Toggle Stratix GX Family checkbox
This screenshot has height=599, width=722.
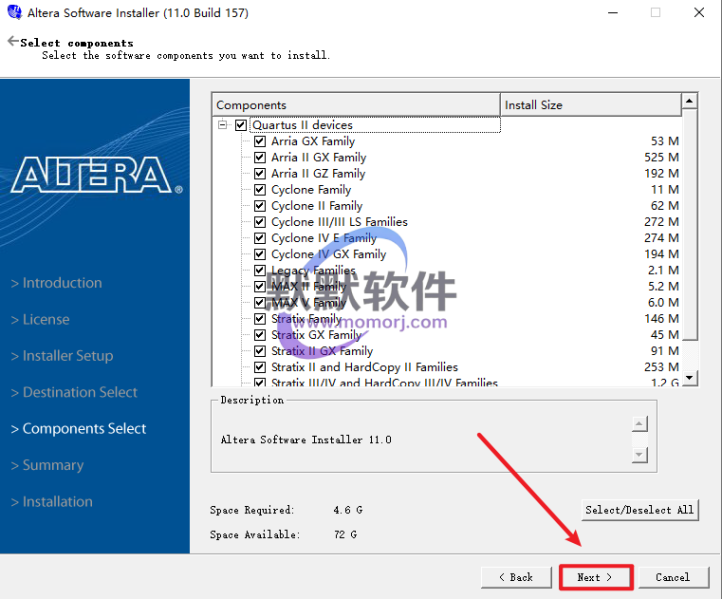(260, 334)
